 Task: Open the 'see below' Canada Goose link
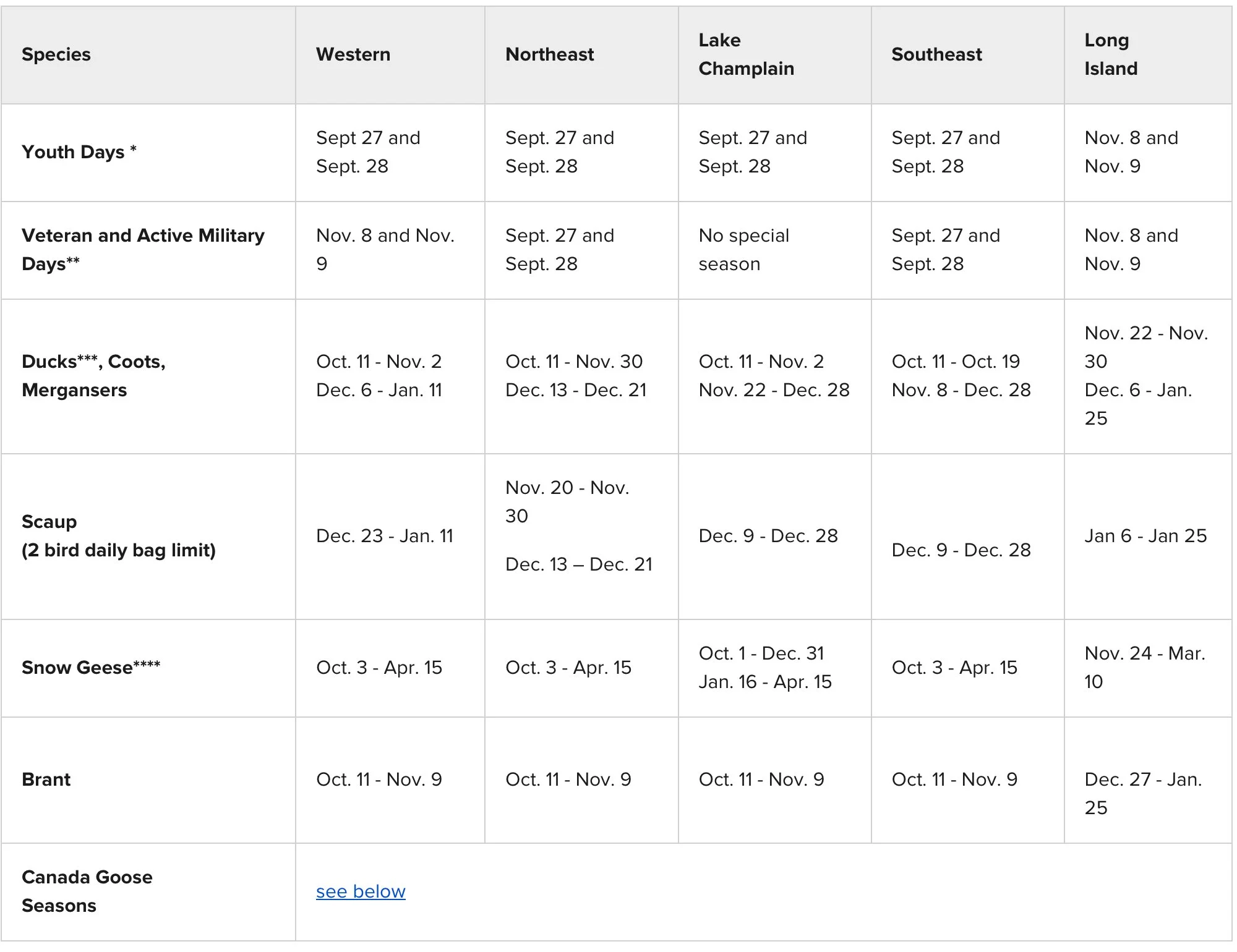coord(361,891)
